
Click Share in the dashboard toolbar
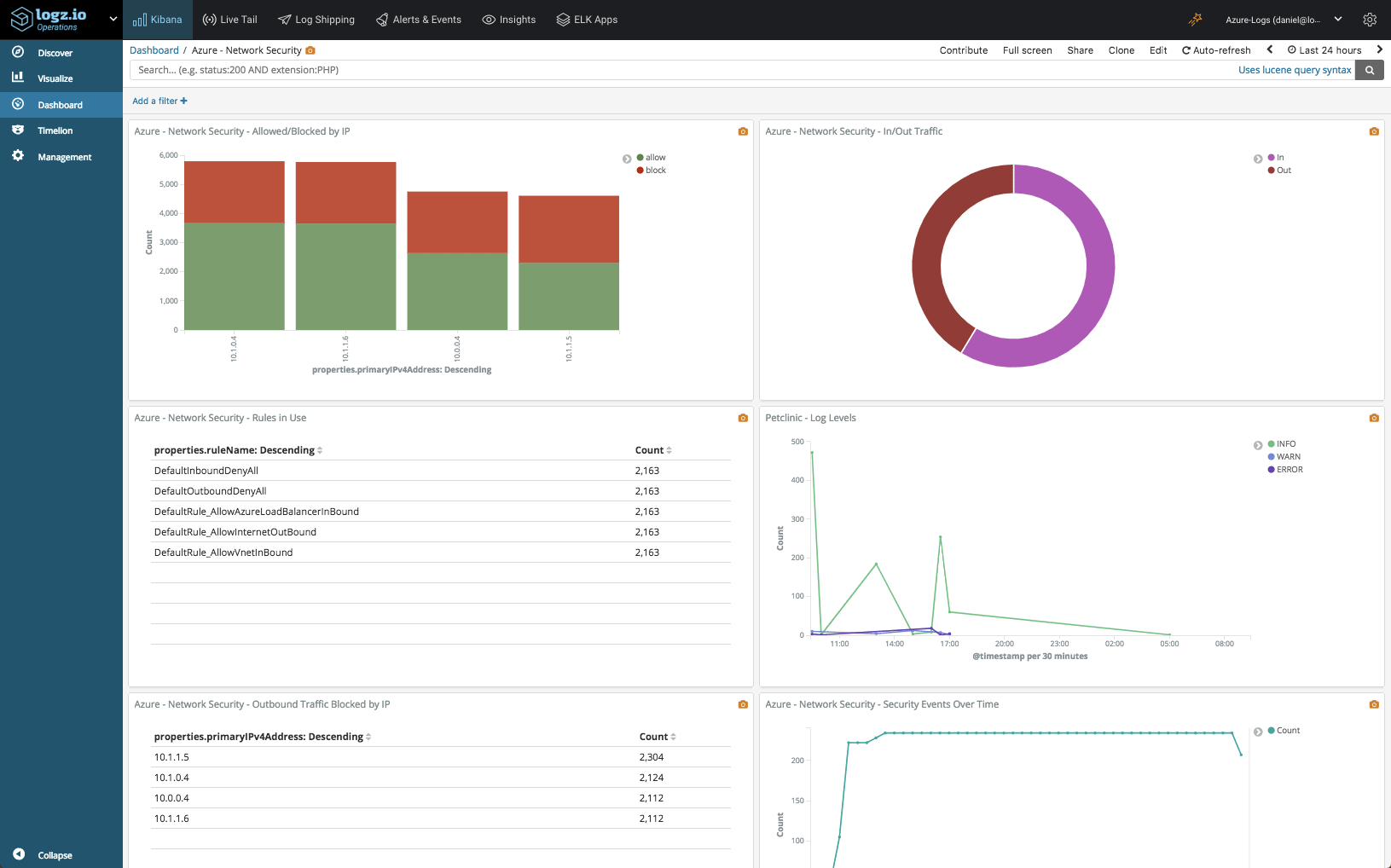[1081, 50]
